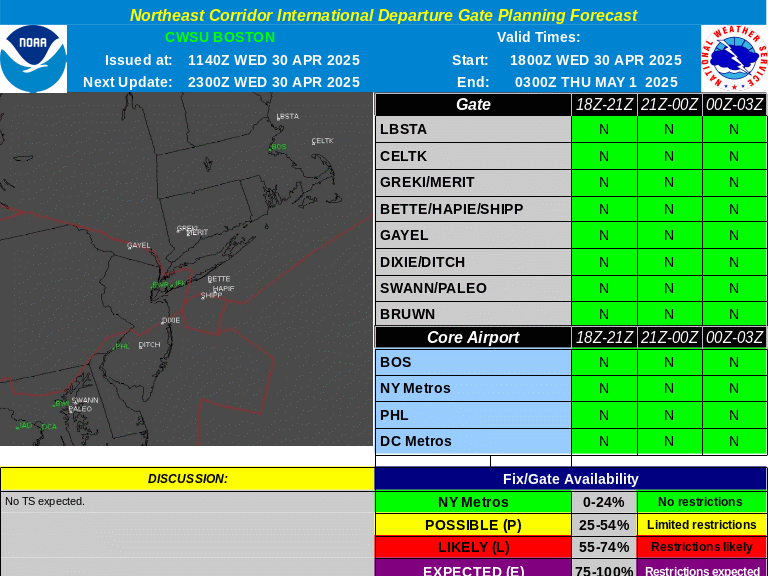768x576 pixels.
Task: Click BRUWN 00Z-03Z green N cell
Action: pyautogui.click(x=734, y=314)
